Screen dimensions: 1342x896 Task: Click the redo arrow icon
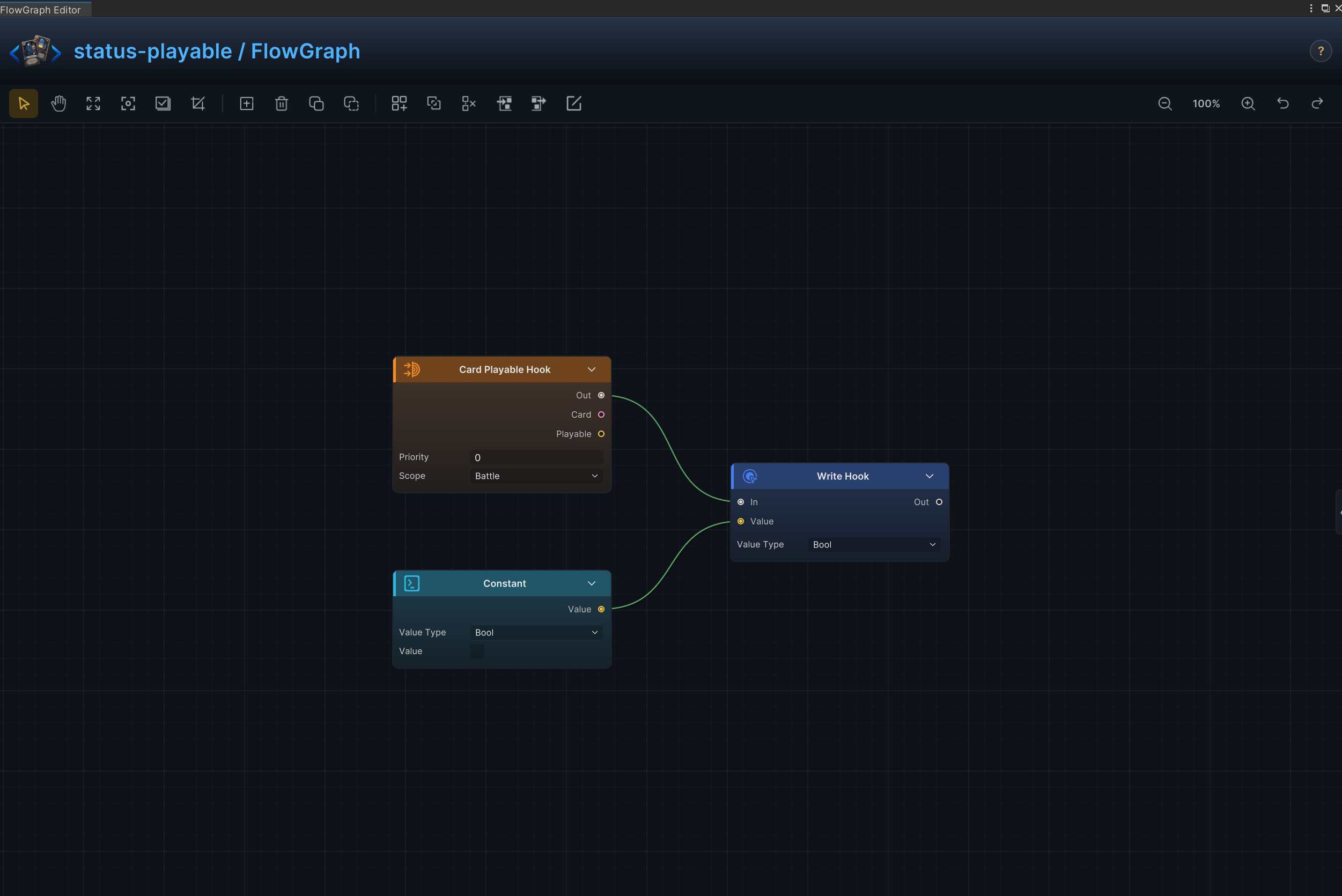coord(1317,103)
